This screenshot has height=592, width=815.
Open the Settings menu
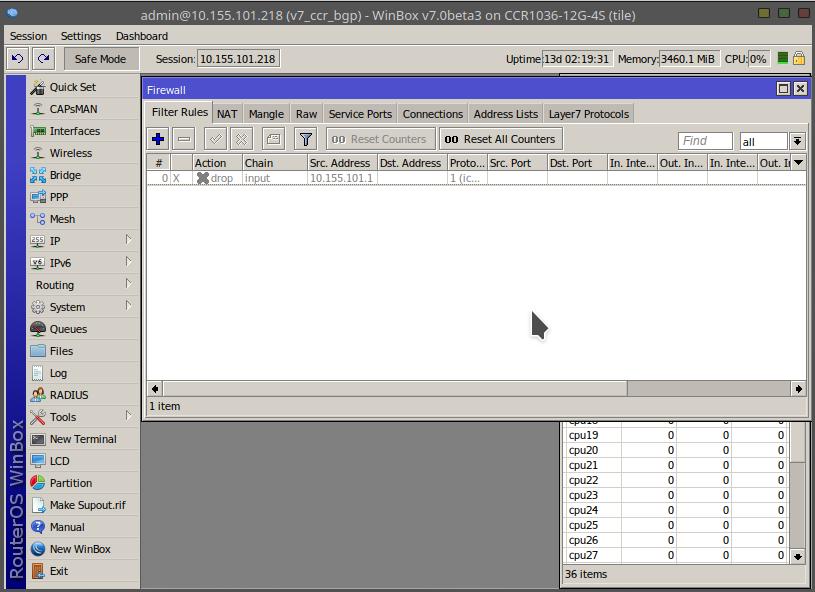click(x=81, y=36)
